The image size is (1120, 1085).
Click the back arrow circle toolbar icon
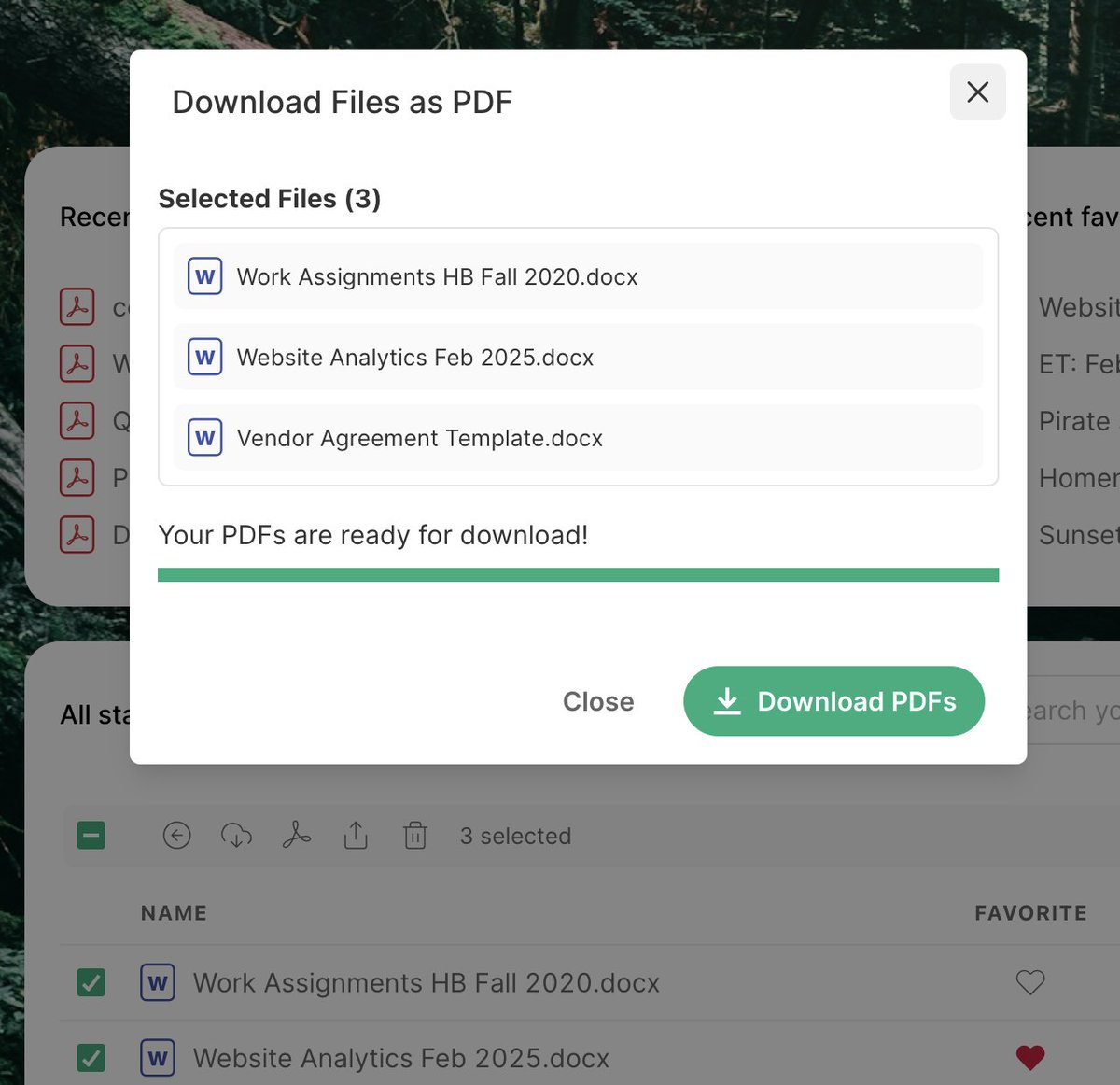coord(176,835)
